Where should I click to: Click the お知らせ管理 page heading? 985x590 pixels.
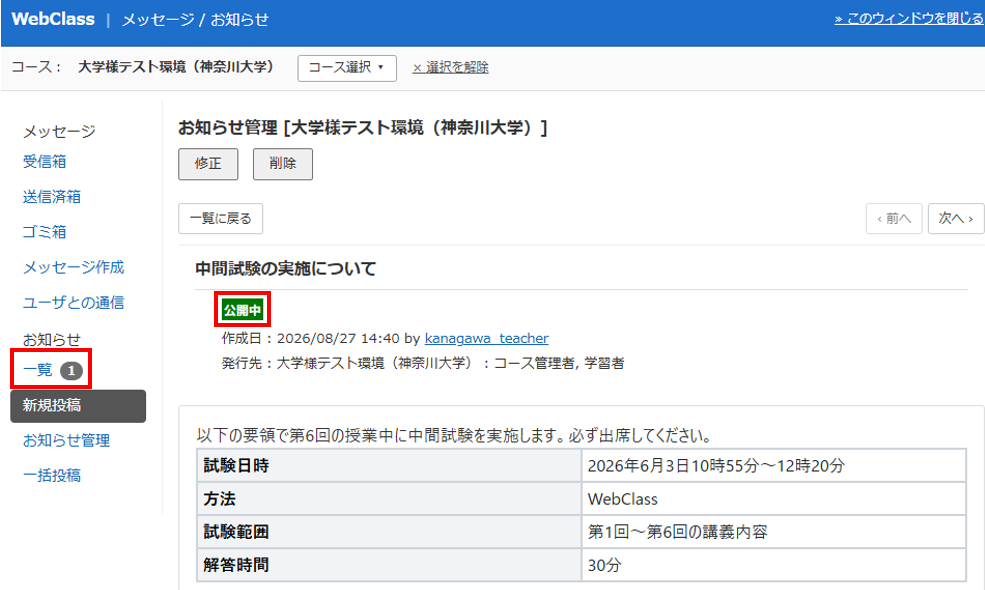363,128
